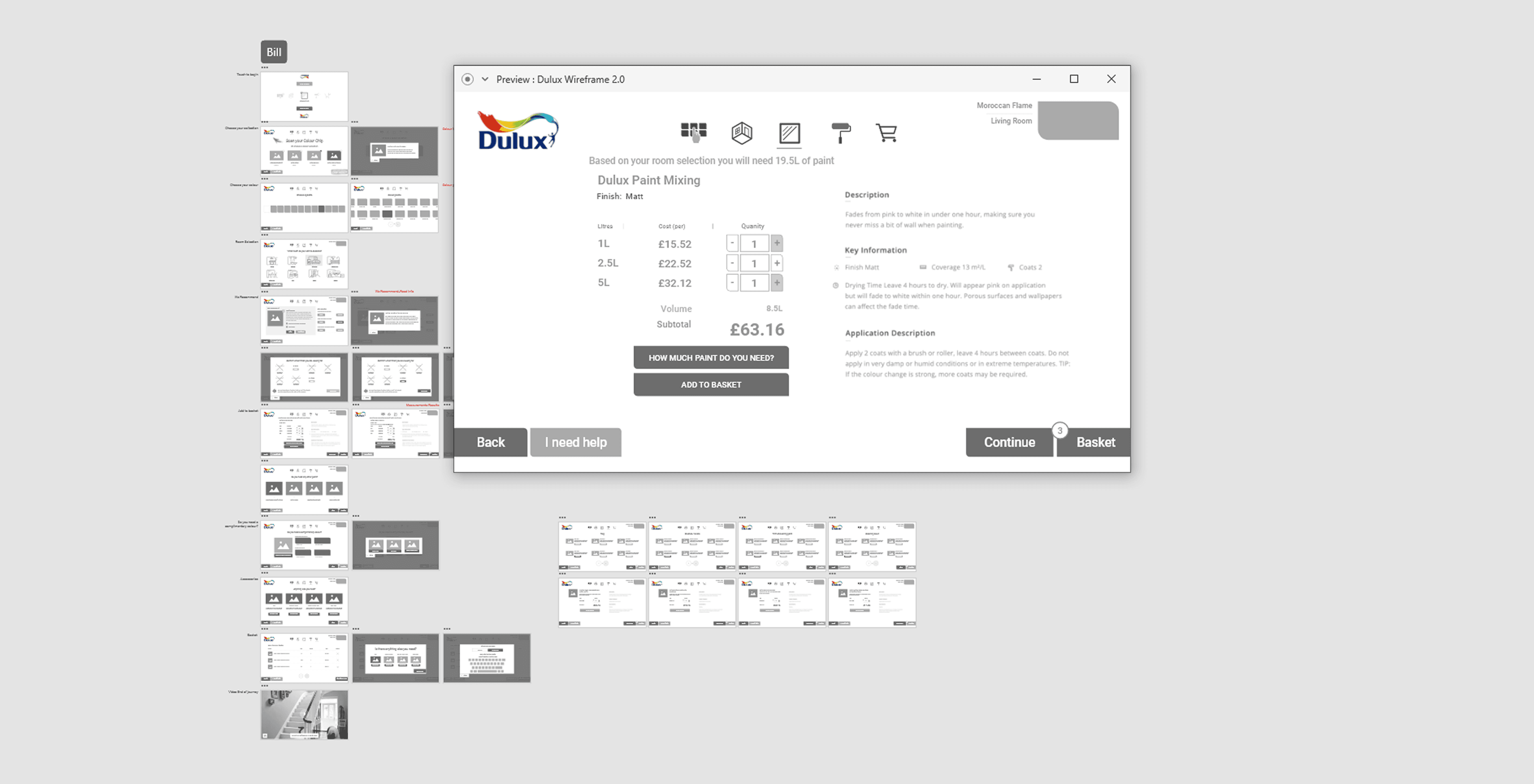Click the Moroccan Flame colour swatch

(1078, 120)
